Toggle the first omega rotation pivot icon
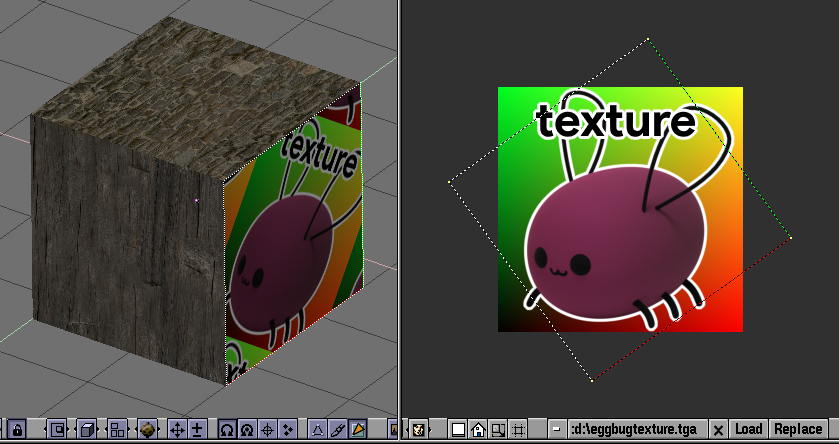Viewport: 839px width, 444px height. pos(227,429)
